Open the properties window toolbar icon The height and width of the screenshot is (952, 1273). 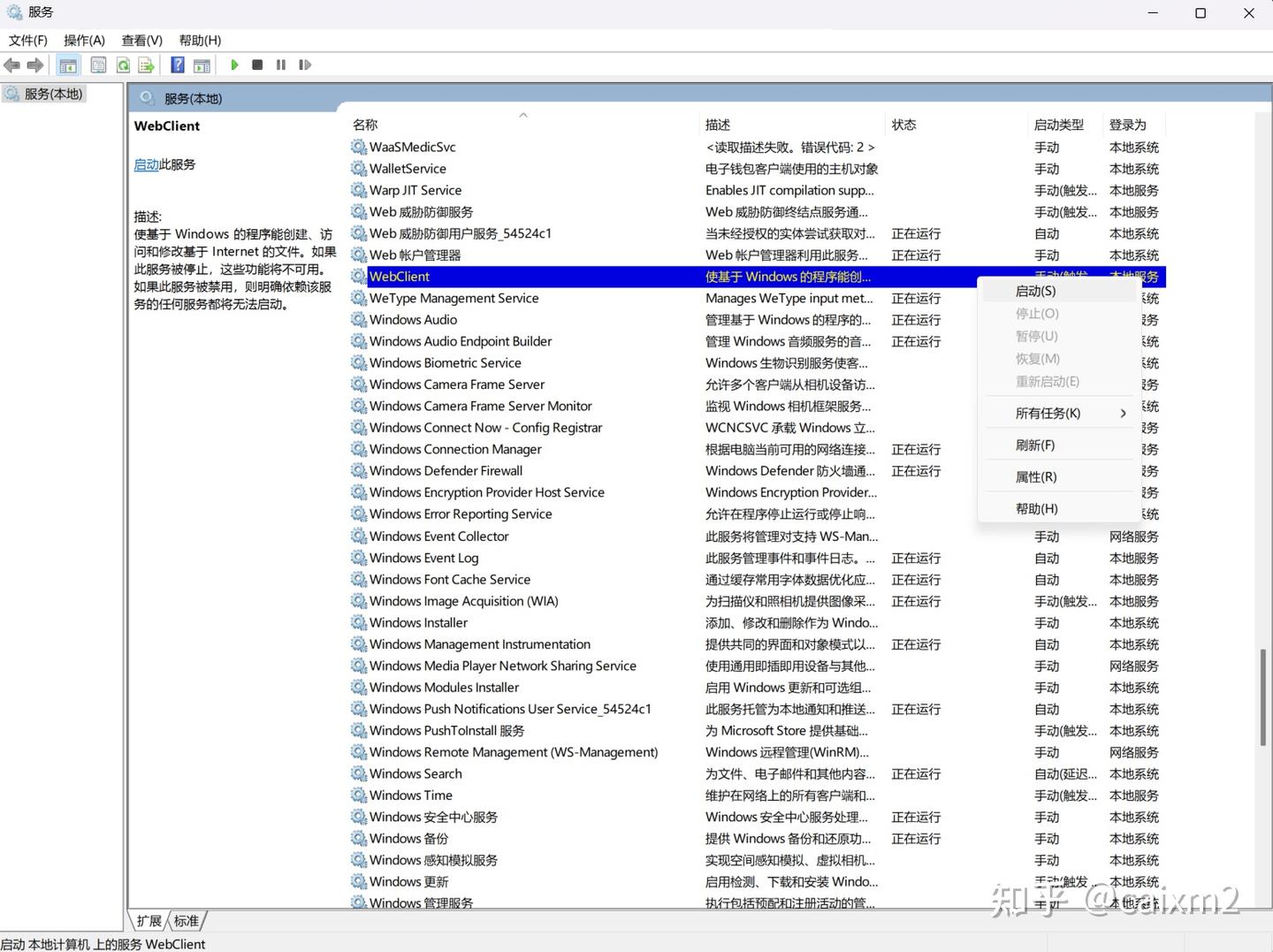click(98, 65)
